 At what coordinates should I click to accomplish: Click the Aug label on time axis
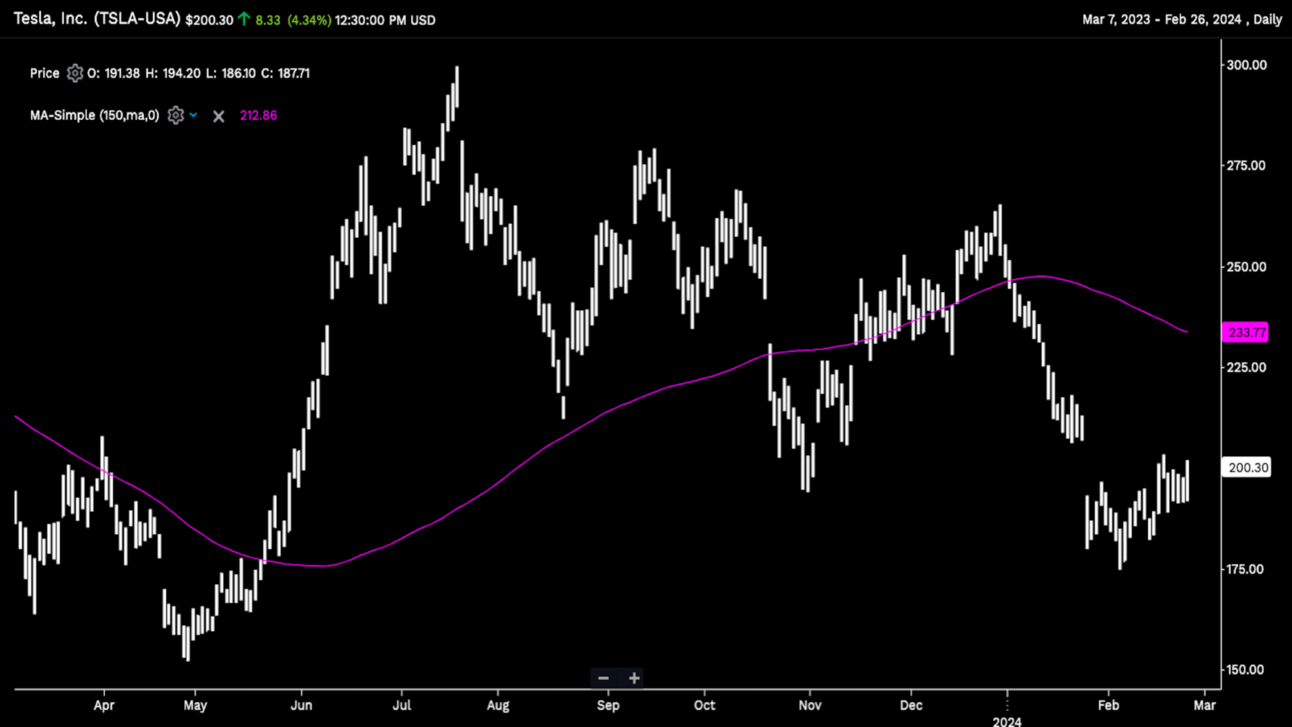point(498,704)
